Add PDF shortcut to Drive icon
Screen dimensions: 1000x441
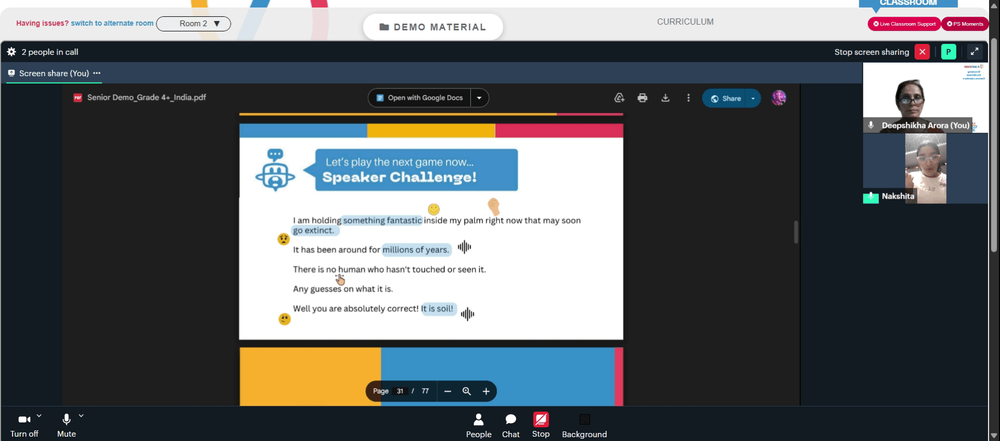619,98
